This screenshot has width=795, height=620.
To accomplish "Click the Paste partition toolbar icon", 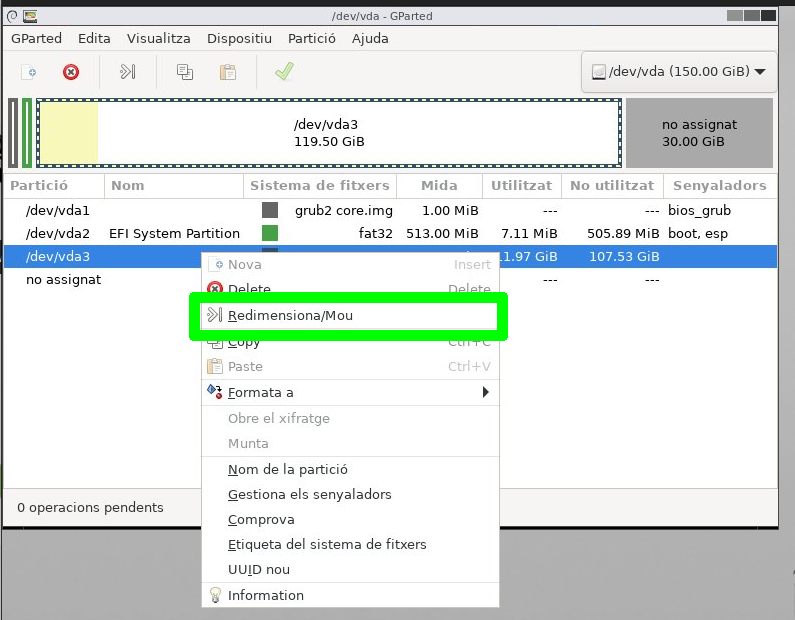I will click(x=228, y=72).
